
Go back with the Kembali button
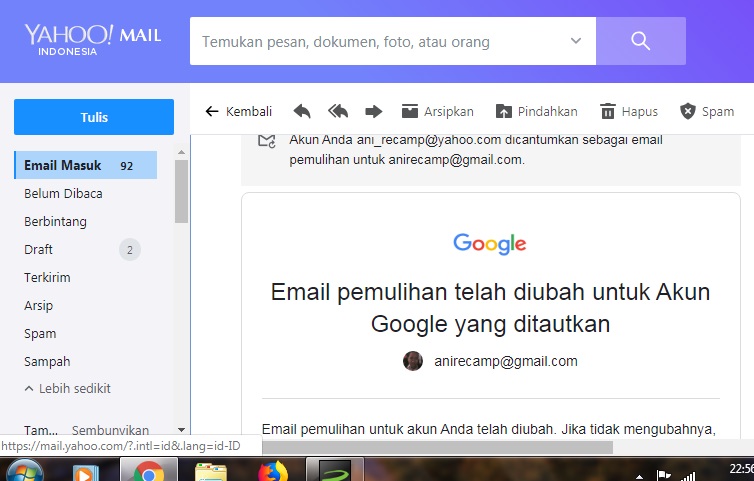click(239, 112)
